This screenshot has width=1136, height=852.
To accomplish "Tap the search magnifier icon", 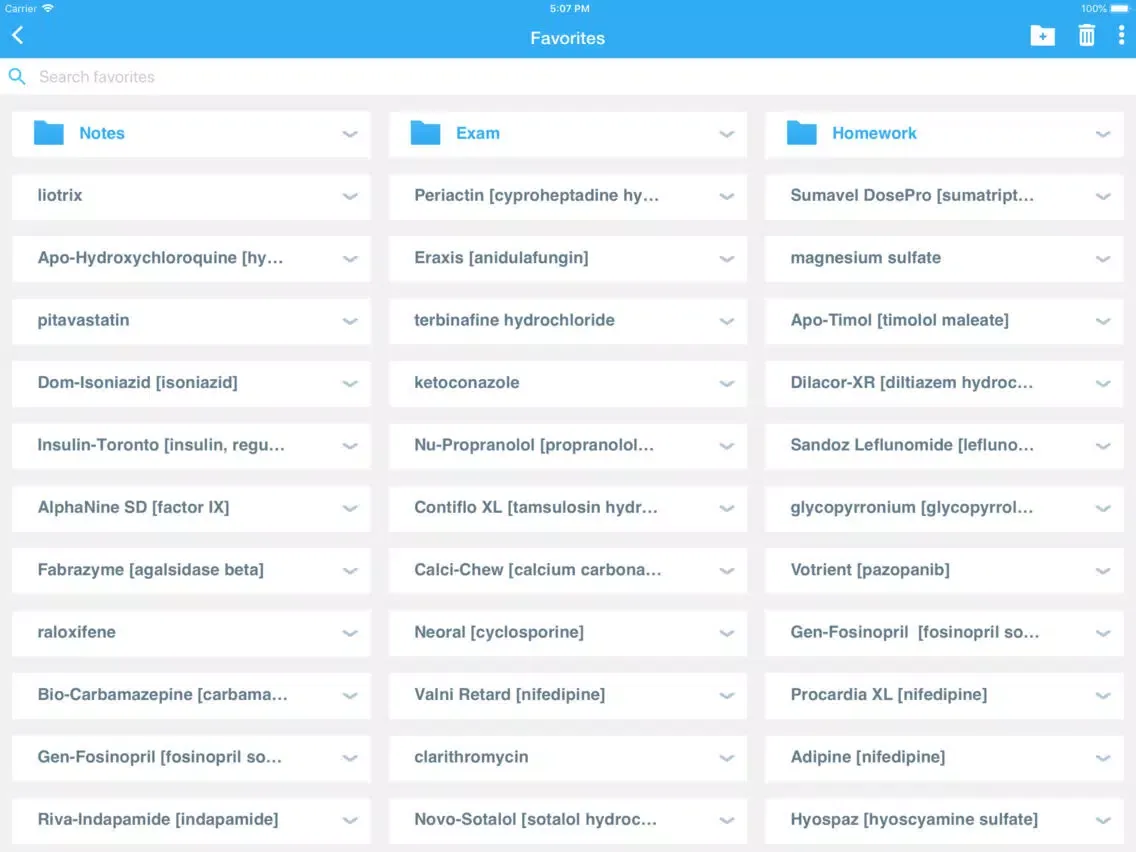I will [x=17, y=76].
